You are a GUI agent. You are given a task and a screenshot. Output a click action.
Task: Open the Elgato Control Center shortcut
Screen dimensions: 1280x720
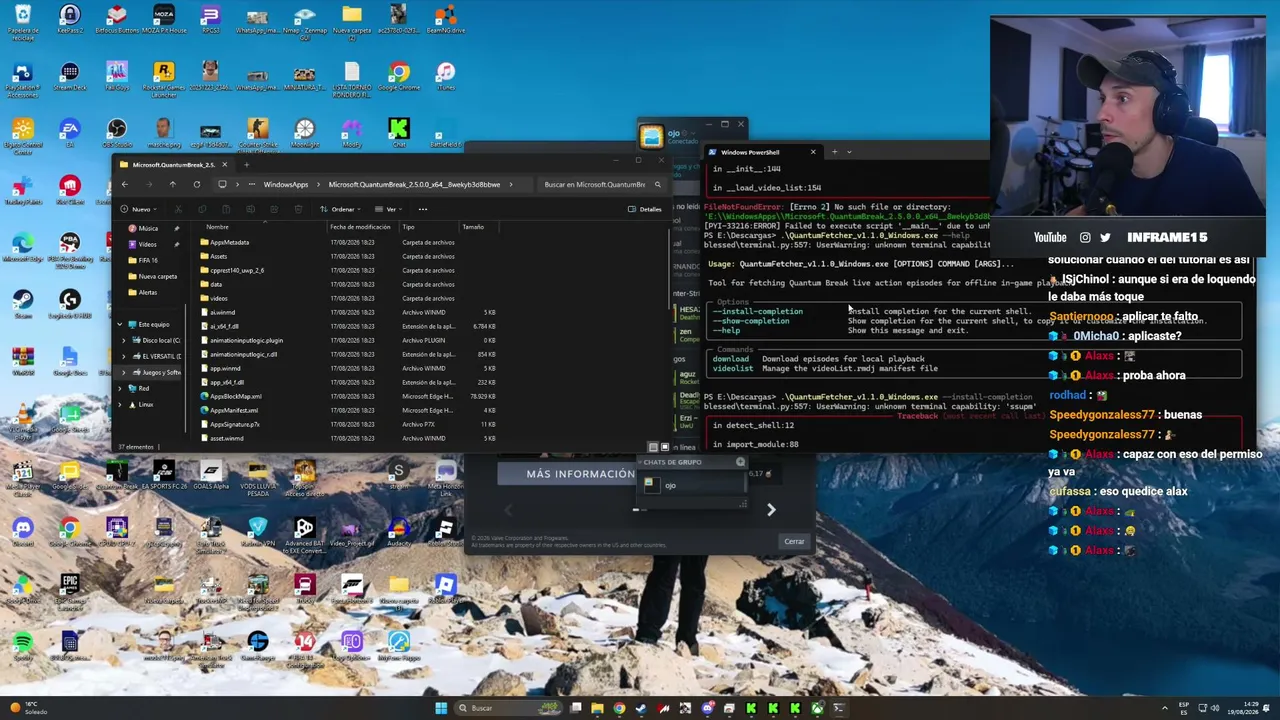23,134
